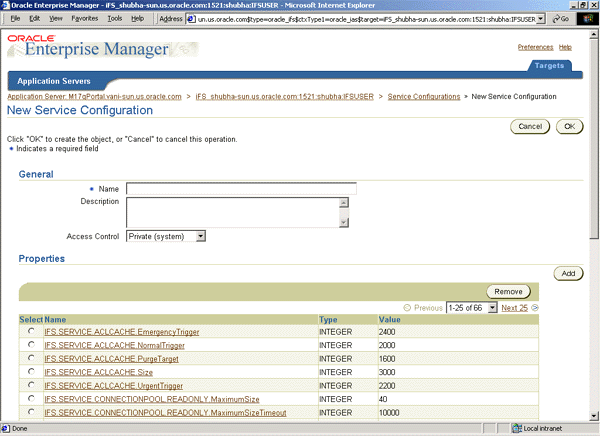Expand the browser address bar dropdown
600x436 pixels.
[540, 19]
